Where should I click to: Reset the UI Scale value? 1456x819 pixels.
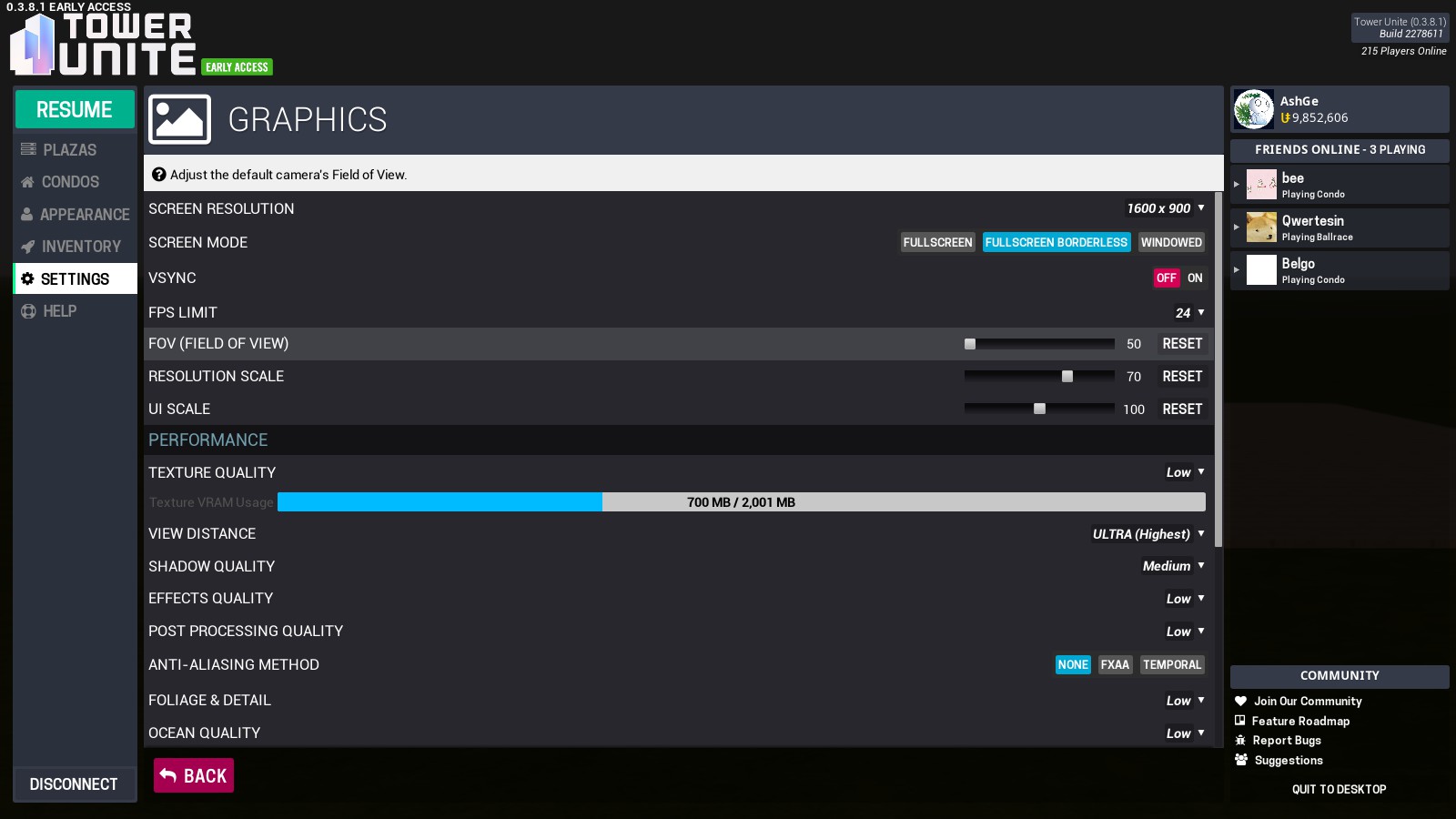click(x=1182, y=409)
